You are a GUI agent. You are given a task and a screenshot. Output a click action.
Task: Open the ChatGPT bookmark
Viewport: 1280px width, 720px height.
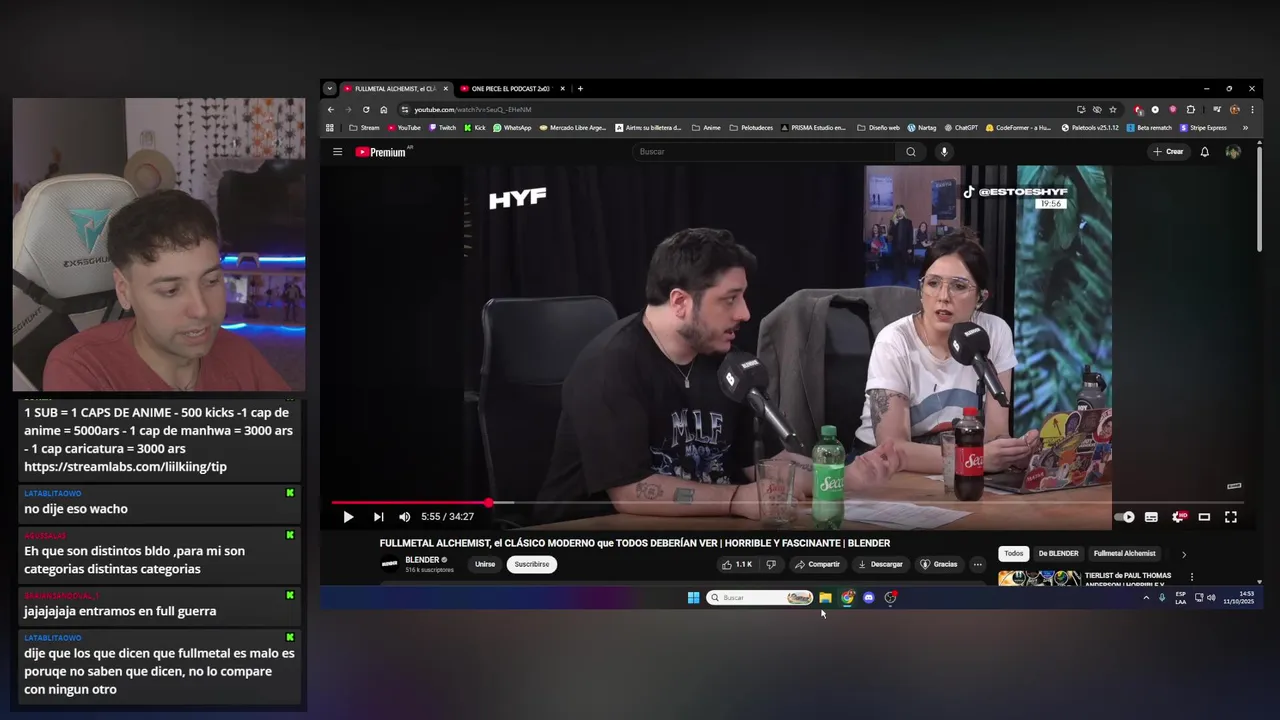click(x=961, y=128)
